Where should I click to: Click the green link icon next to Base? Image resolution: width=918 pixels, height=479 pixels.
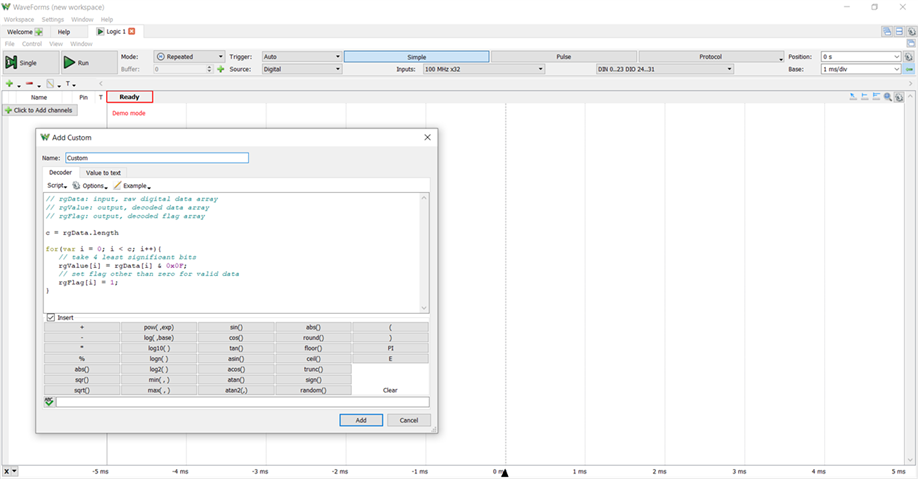909,69
